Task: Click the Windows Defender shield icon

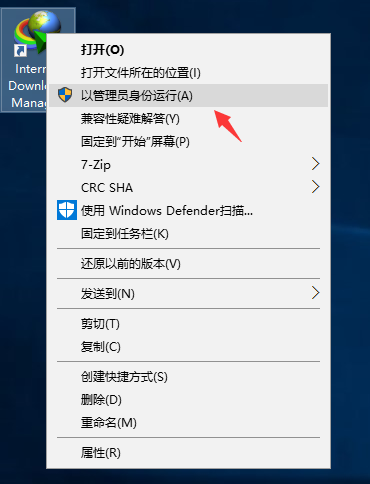Action: tap(67, 210)
